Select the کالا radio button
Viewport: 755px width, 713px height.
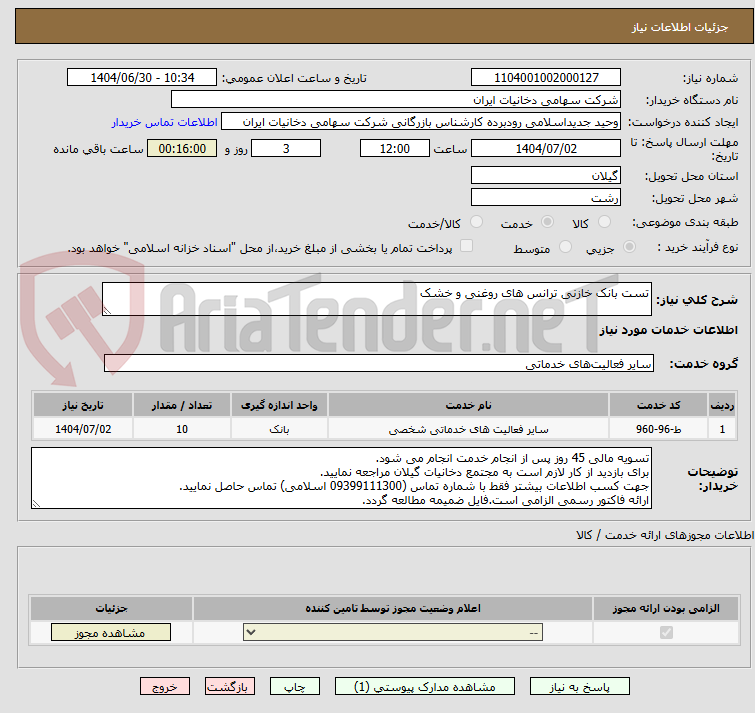point(604,222)
